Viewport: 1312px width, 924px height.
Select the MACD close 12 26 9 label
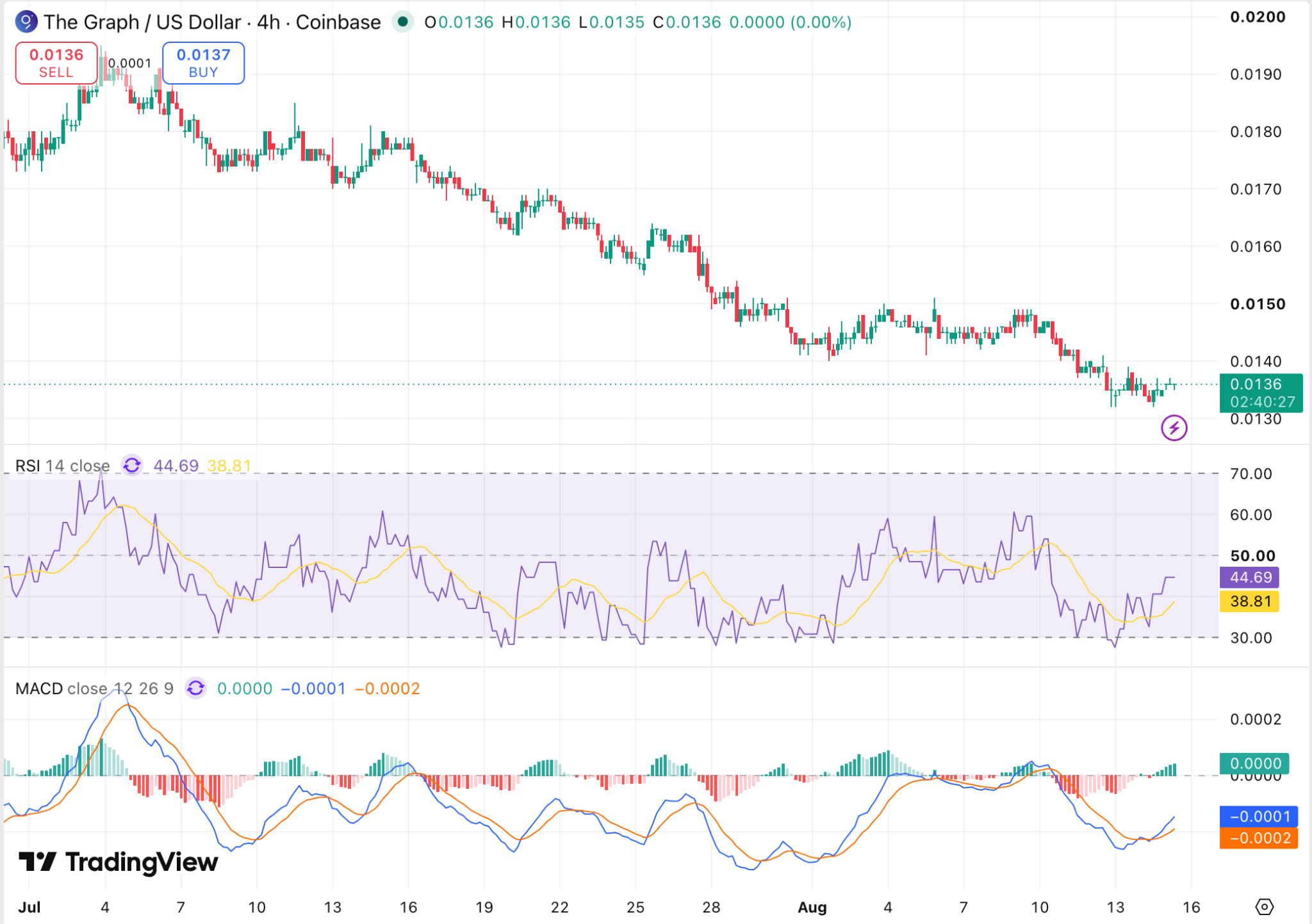coord(94,688)
